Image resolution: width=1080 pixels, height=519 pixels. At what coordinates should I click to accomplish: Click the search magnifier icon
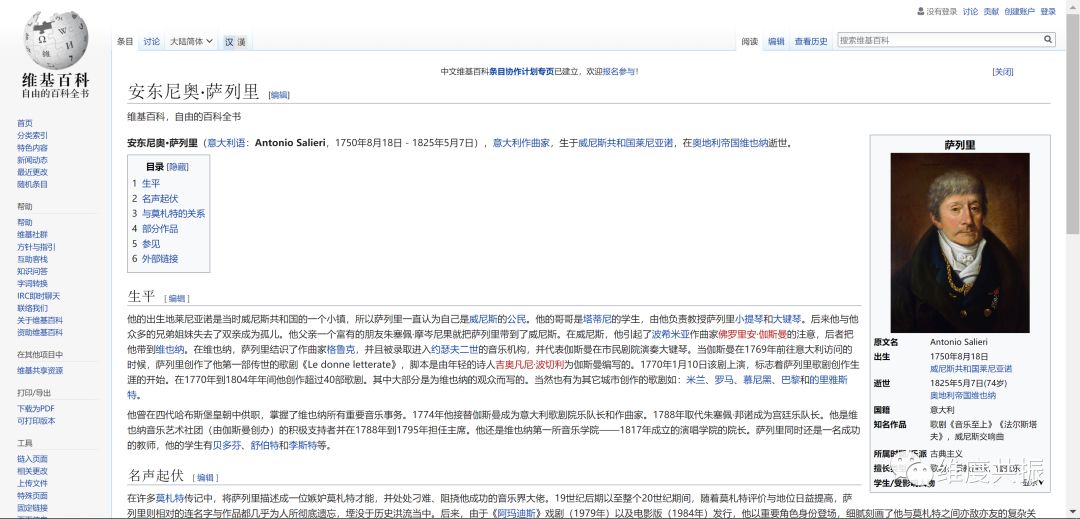(1048, 40)
